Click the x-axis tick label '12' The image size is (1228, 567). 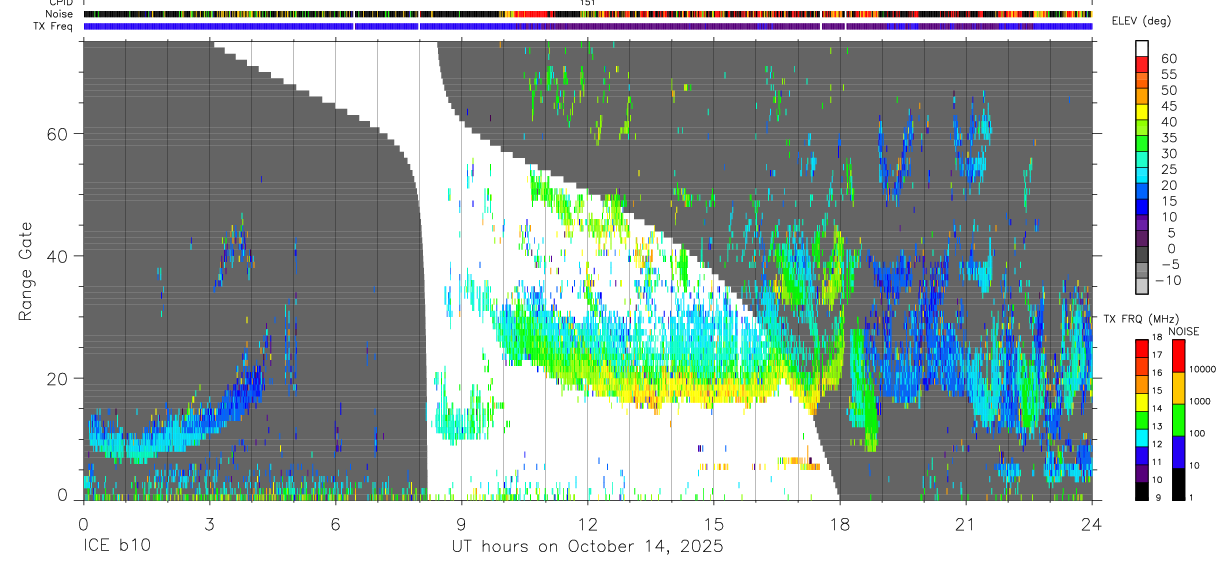[587, 524]
